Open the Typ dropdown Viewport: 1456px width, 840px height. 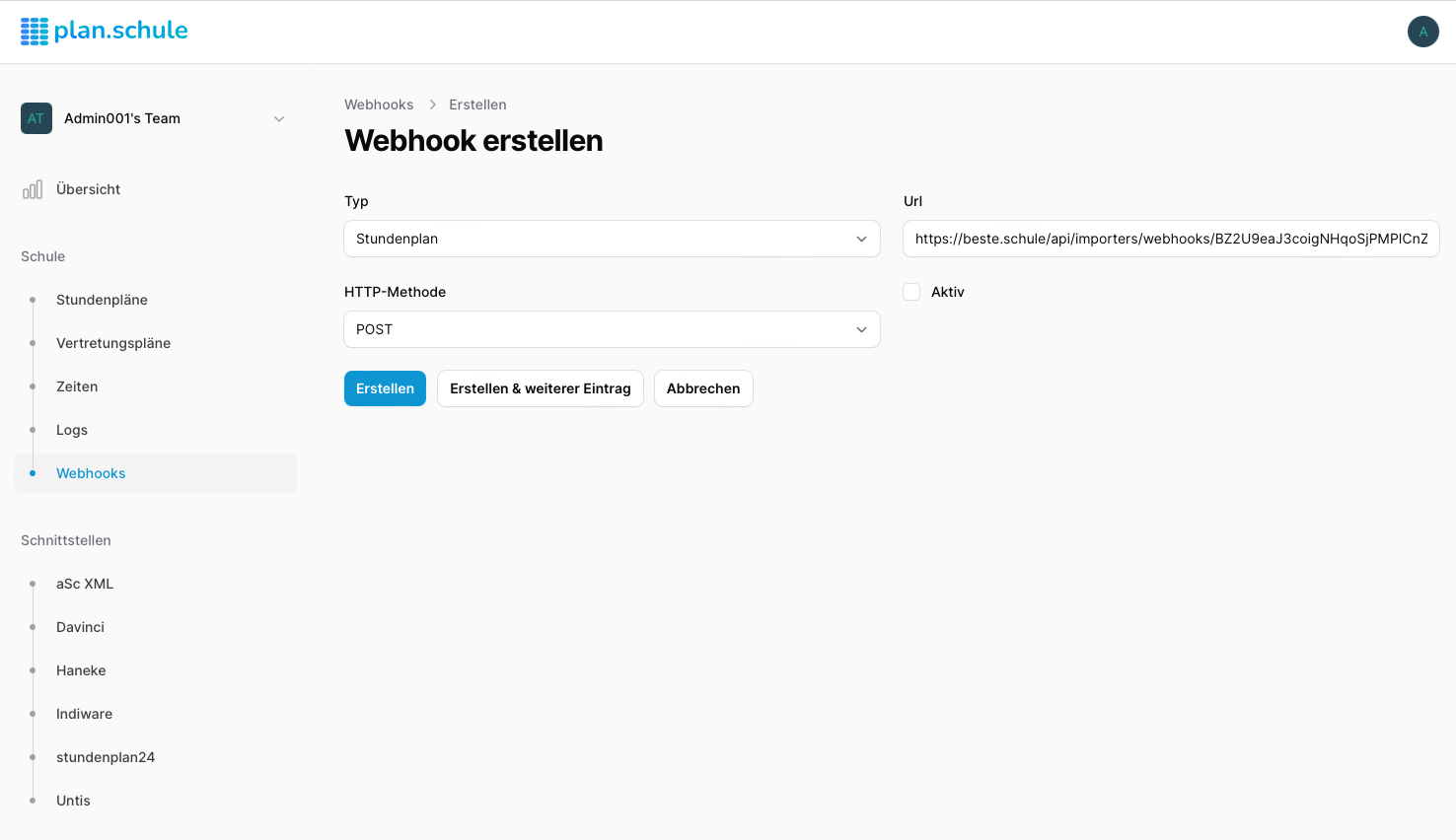coord(612,239)
